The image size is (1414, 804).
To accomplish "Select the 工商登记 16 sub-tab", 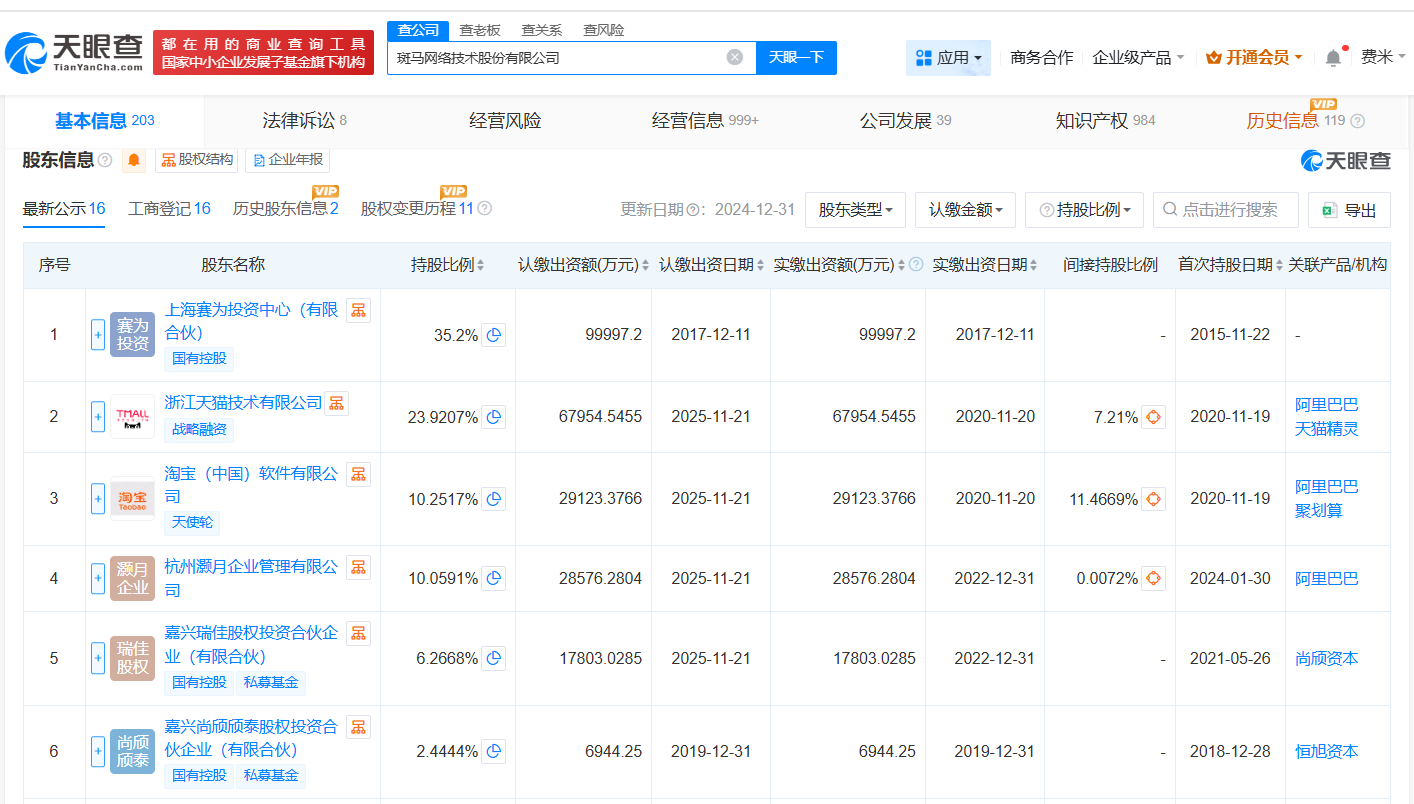I will point(169,209).
